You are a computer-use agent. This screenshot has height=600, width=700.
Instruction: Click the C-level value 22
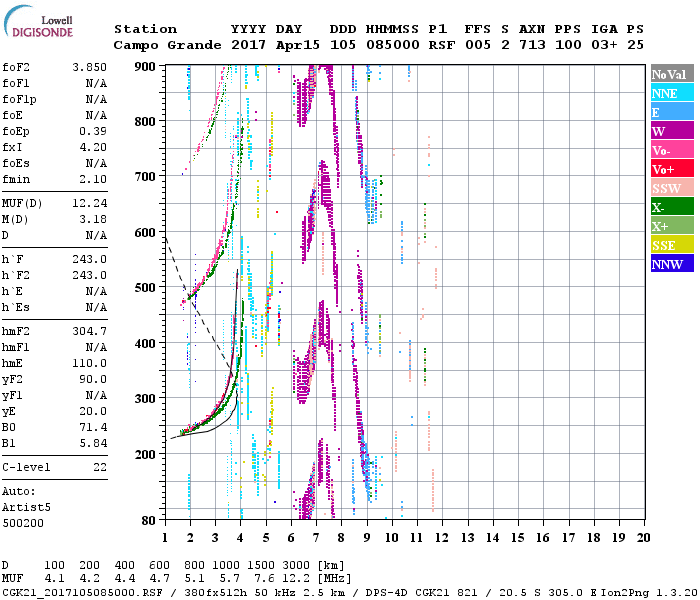(100, 467)
